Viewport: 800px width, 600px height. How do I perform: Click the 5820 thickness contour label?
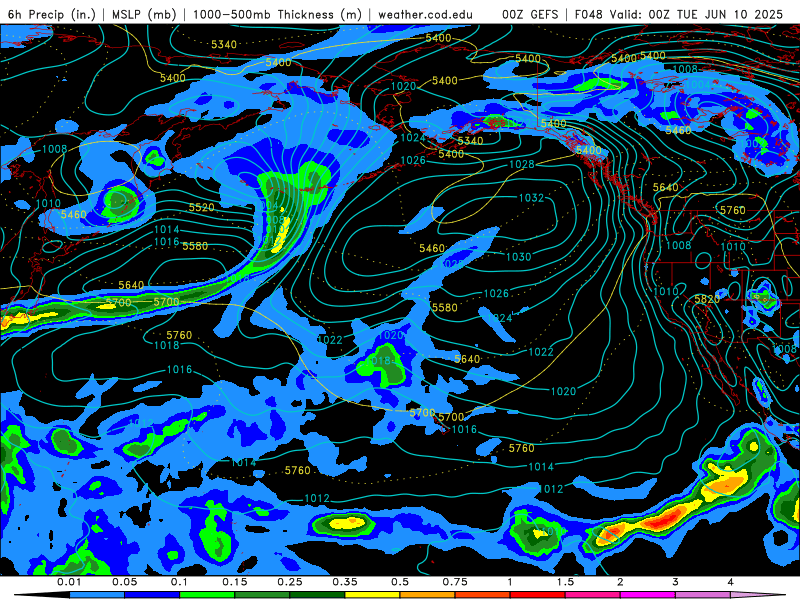click(707, 299)
